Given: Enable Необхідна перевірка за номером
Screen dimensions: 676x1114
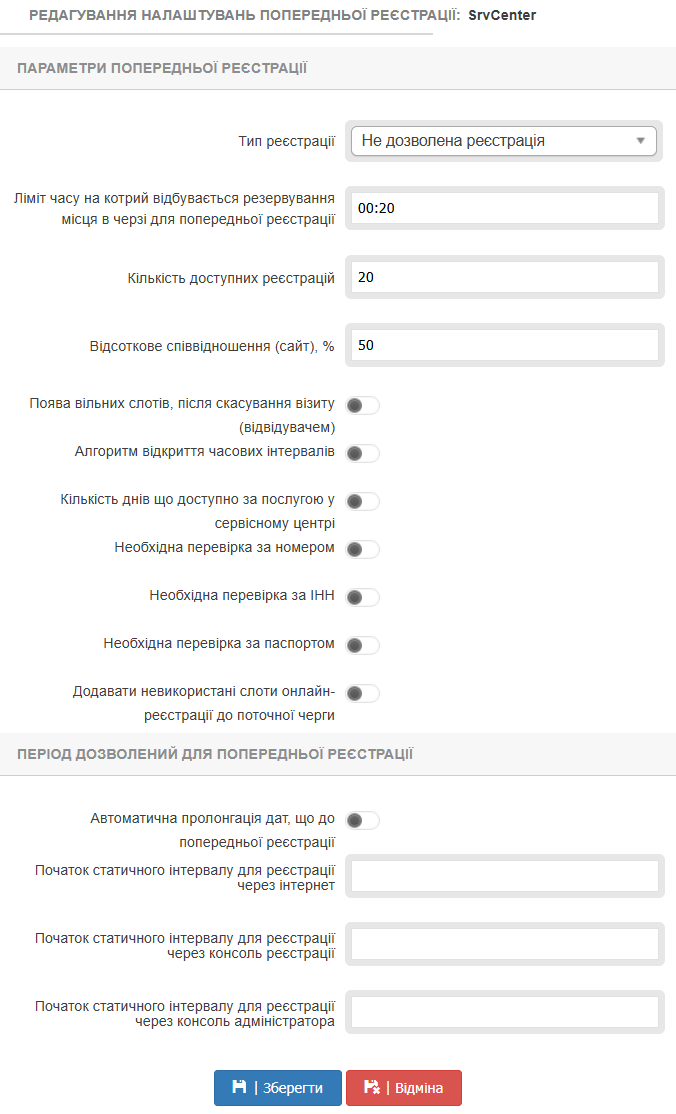Looking at the screenshot, I should pos(362,549).
